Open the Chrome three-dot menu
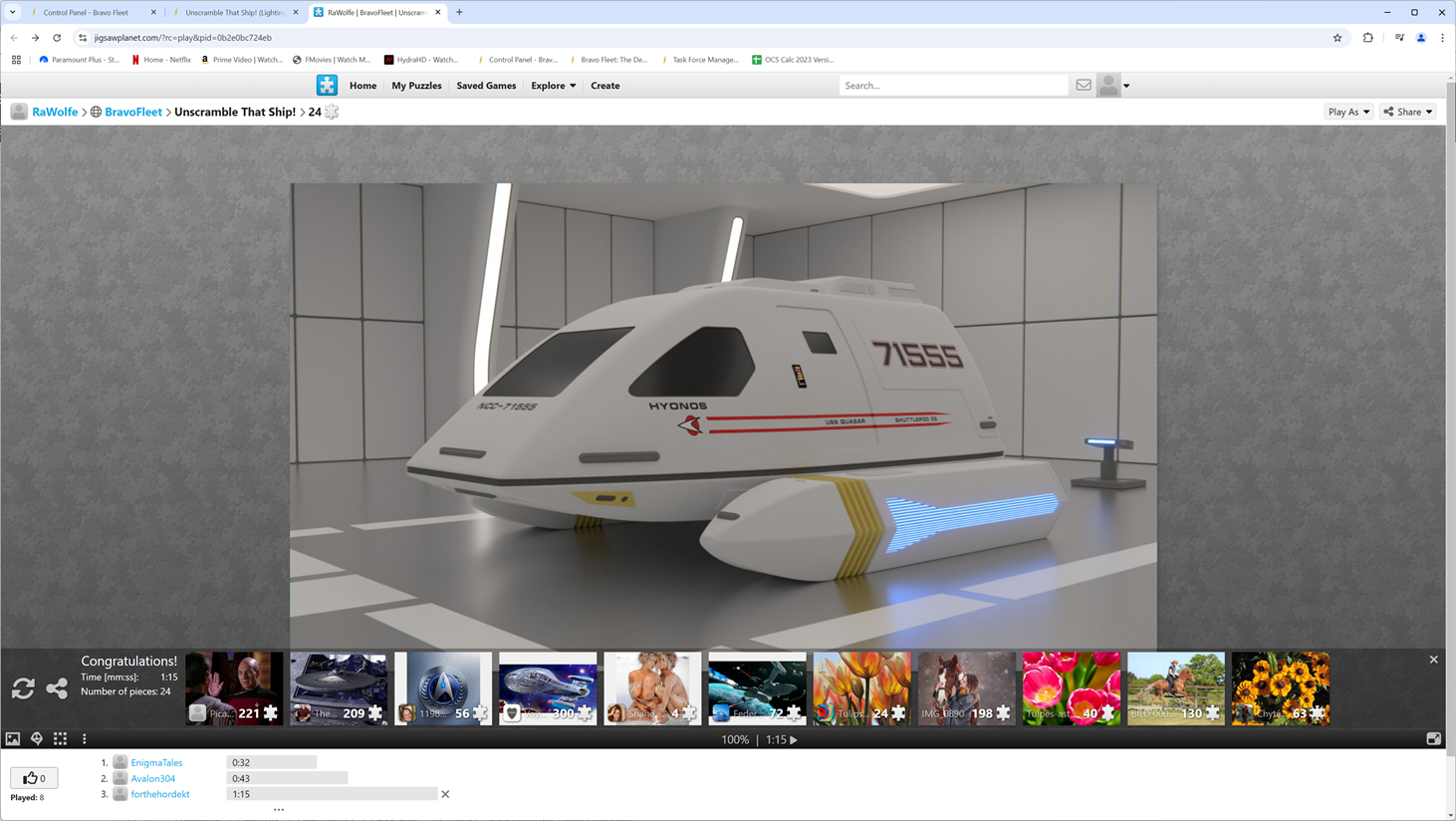Image resolution: width=1456 pixels, height=821 pixels. [1442, 38]
